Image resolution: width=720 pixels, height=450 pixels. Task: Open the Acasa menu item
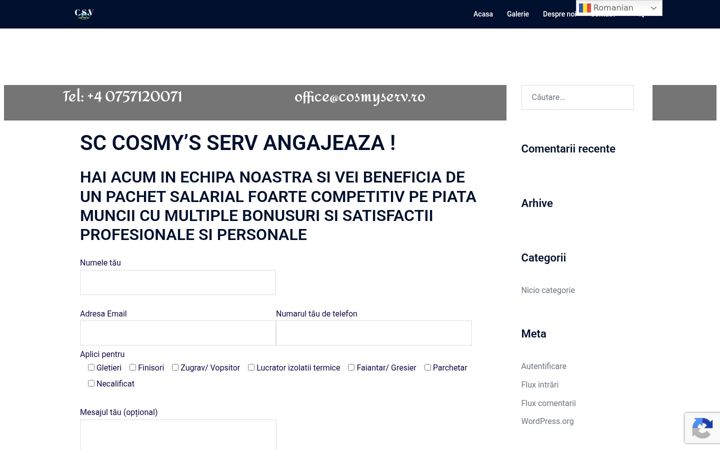tap(483, 14)
